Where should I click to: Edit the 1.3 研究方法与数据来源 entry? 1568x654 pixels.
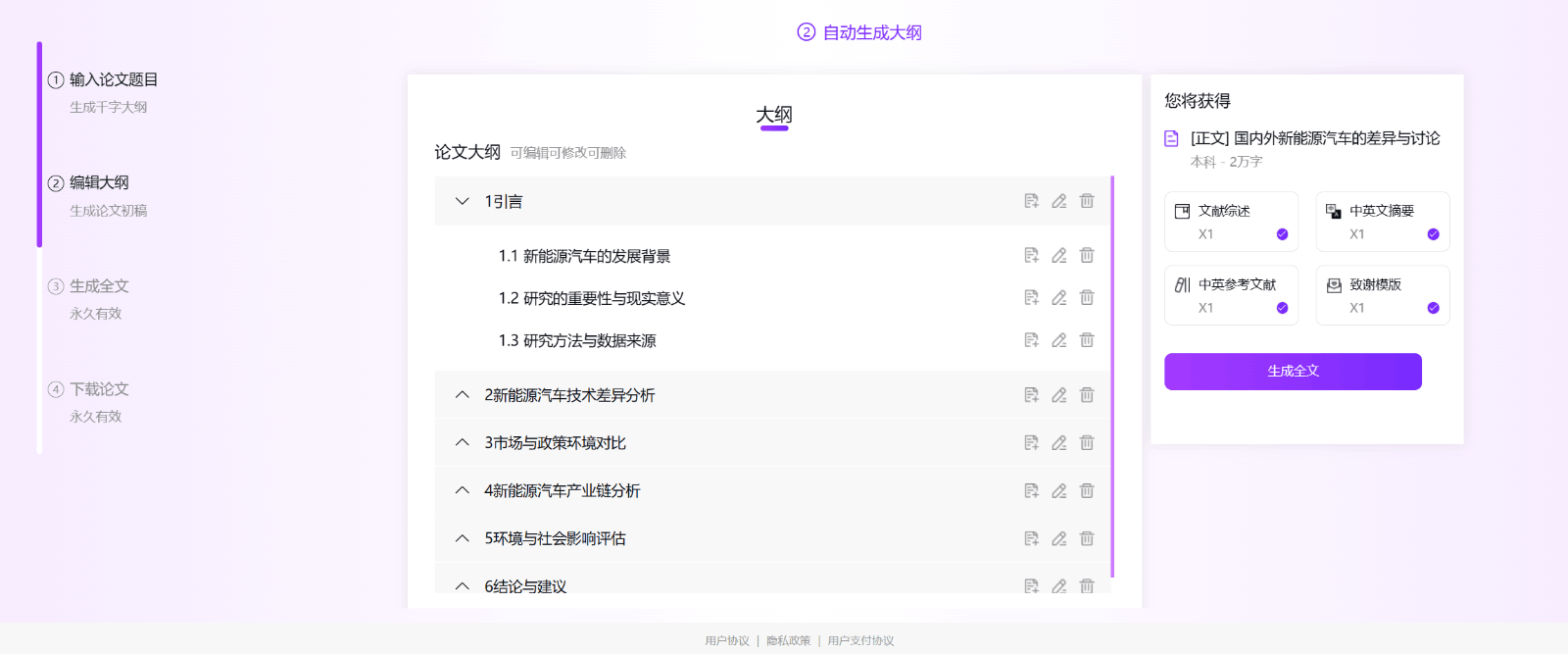coord(1058,340)
